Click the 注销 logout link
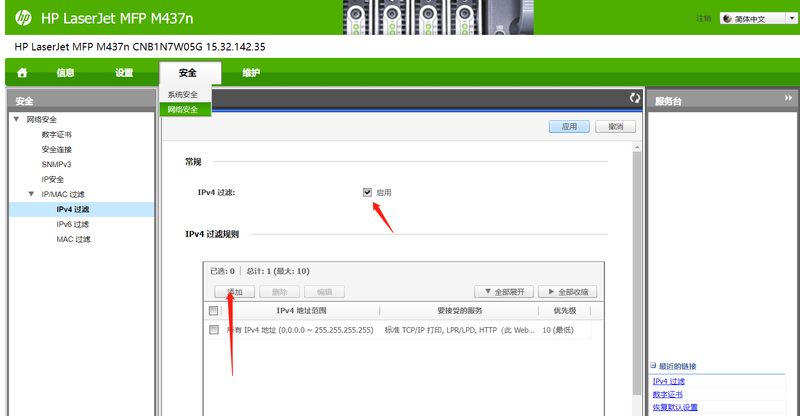 point(704,18)
